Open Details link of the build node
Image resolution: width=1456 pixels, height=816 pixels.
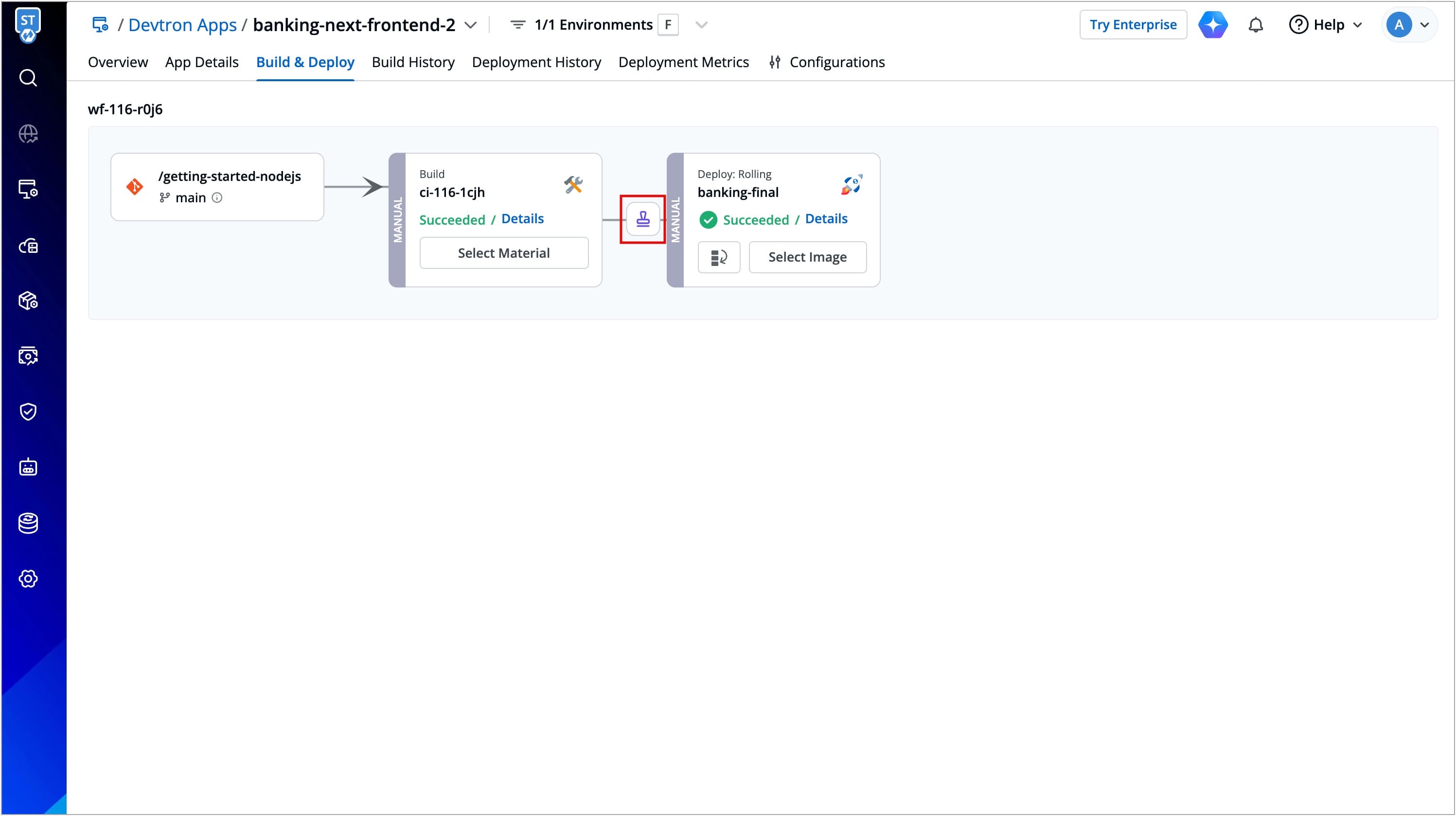[x=522, y=219]
